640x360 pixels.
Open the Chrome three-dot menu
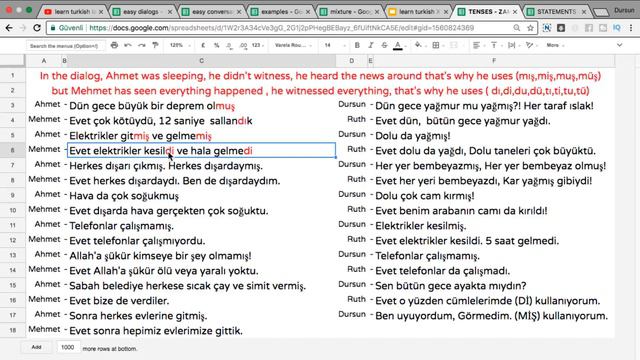(x=631, y=28)
